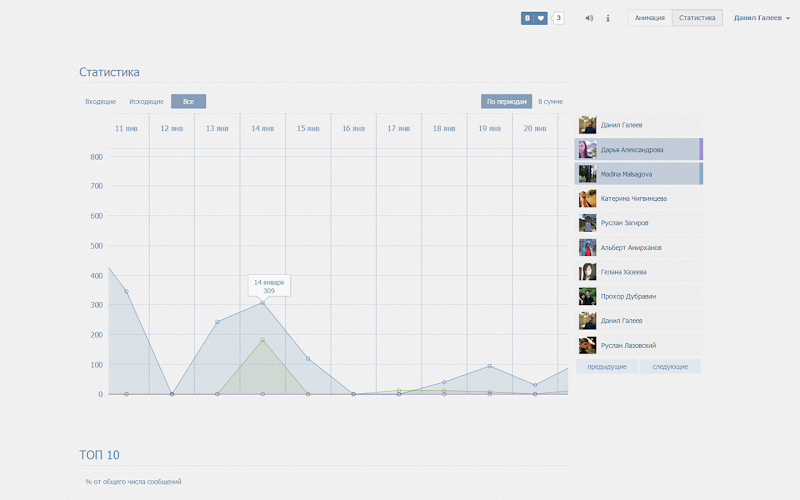Click Катерина Чигвинцева's avatar thumbnail
Image resolution: width=800 pixels, height=500 pixels.
[587, 198]
